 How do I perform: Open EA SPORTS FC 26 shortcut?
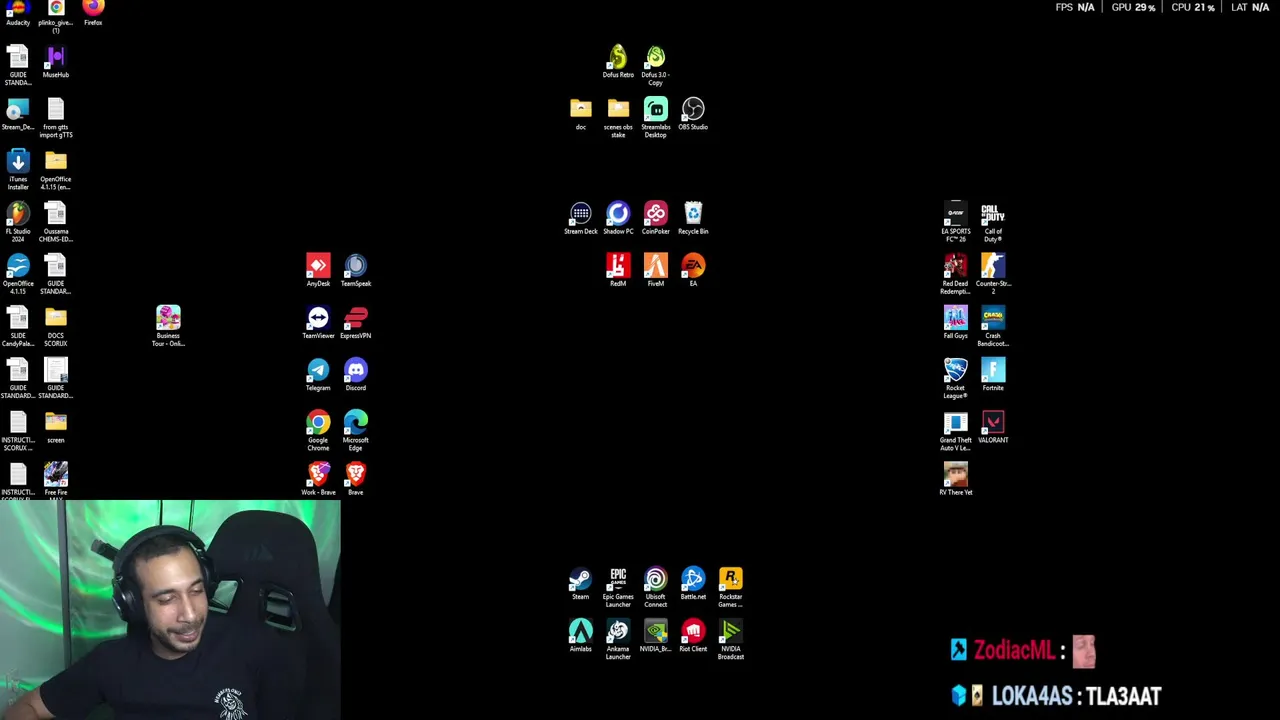[x=956, y=221]
